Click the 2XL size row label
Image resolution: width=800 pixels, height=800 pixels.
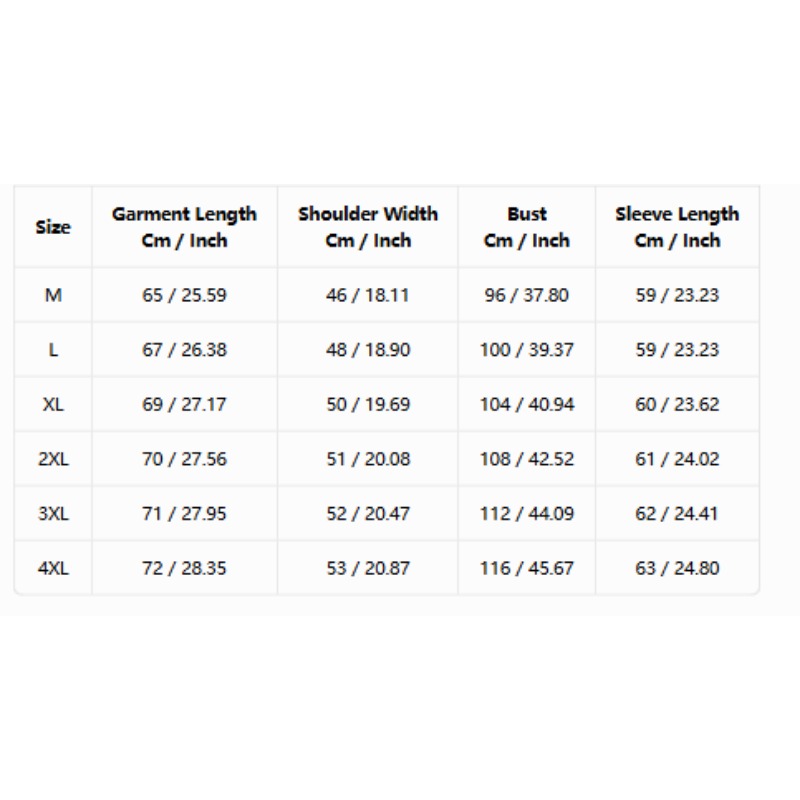[x=53, y=459]
